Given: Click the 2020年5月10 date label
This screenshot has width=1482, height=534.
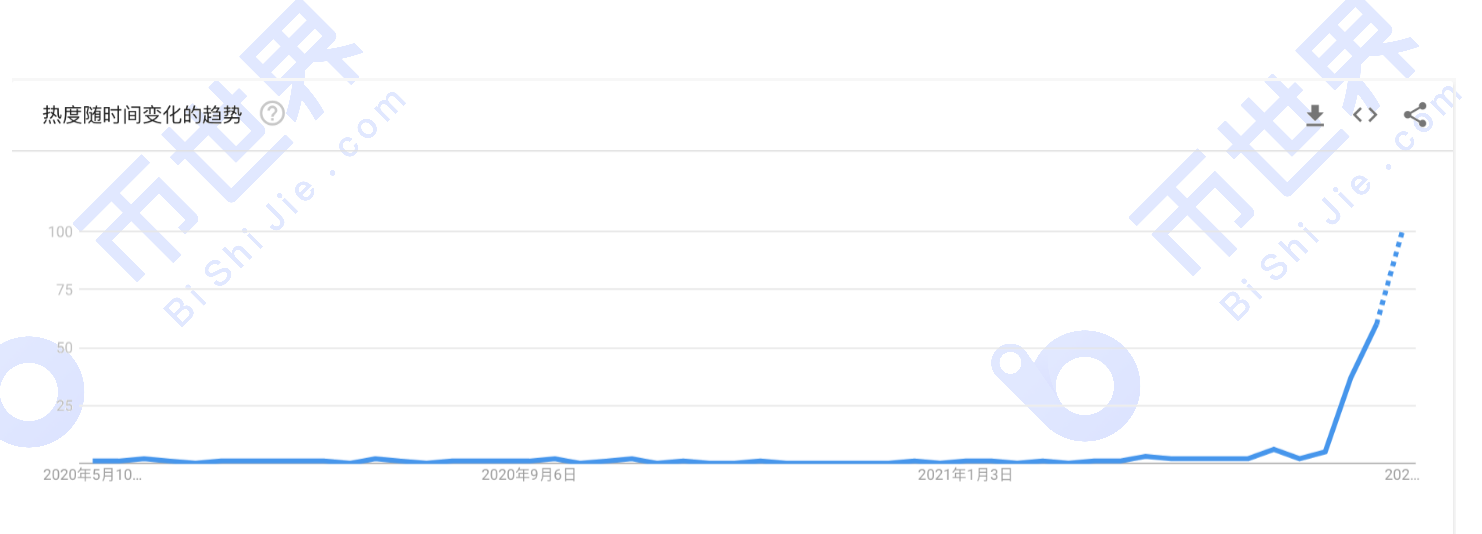Looking at the screenshot, I should point(92,475).
